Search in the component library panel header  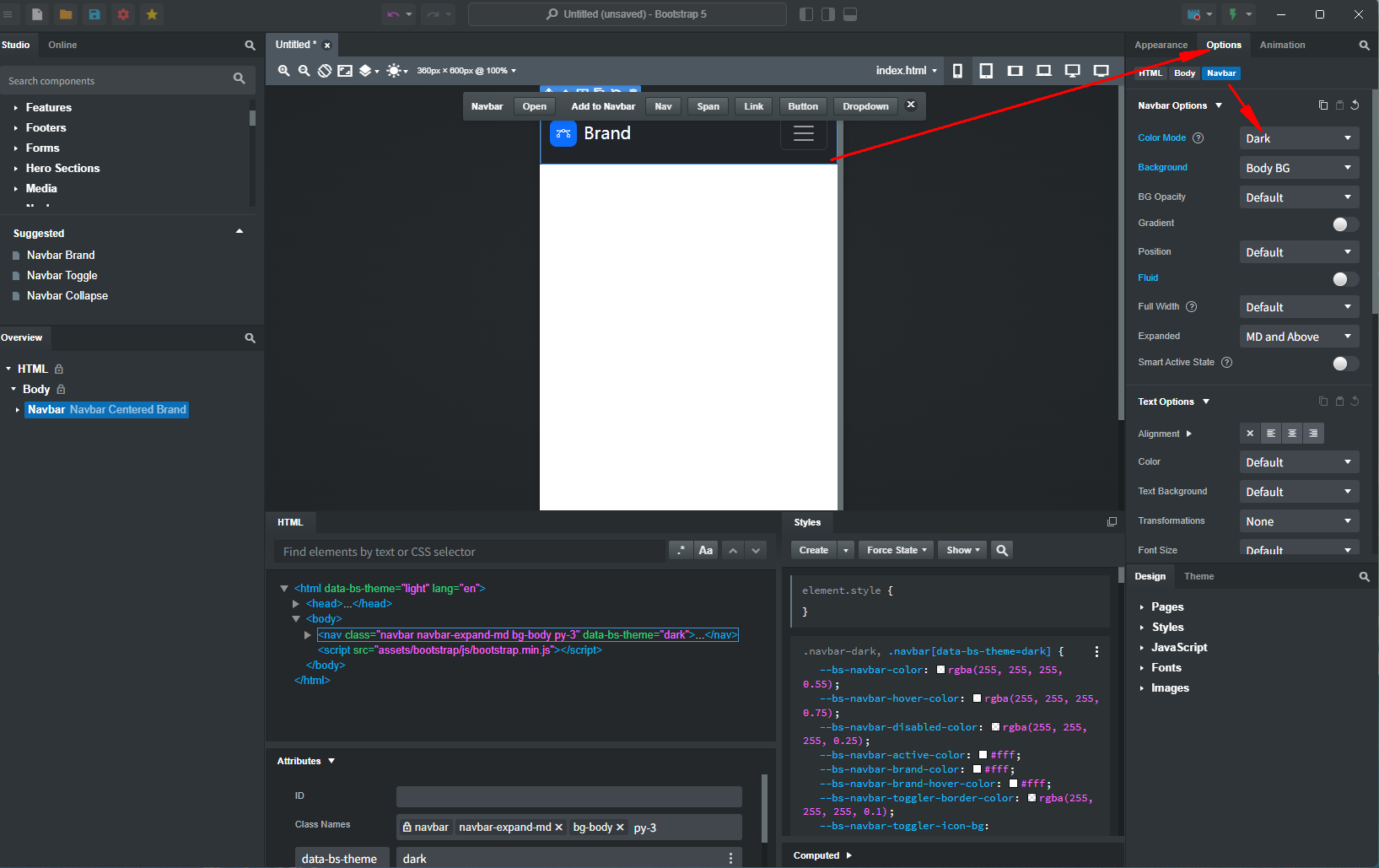pos(250,46)
